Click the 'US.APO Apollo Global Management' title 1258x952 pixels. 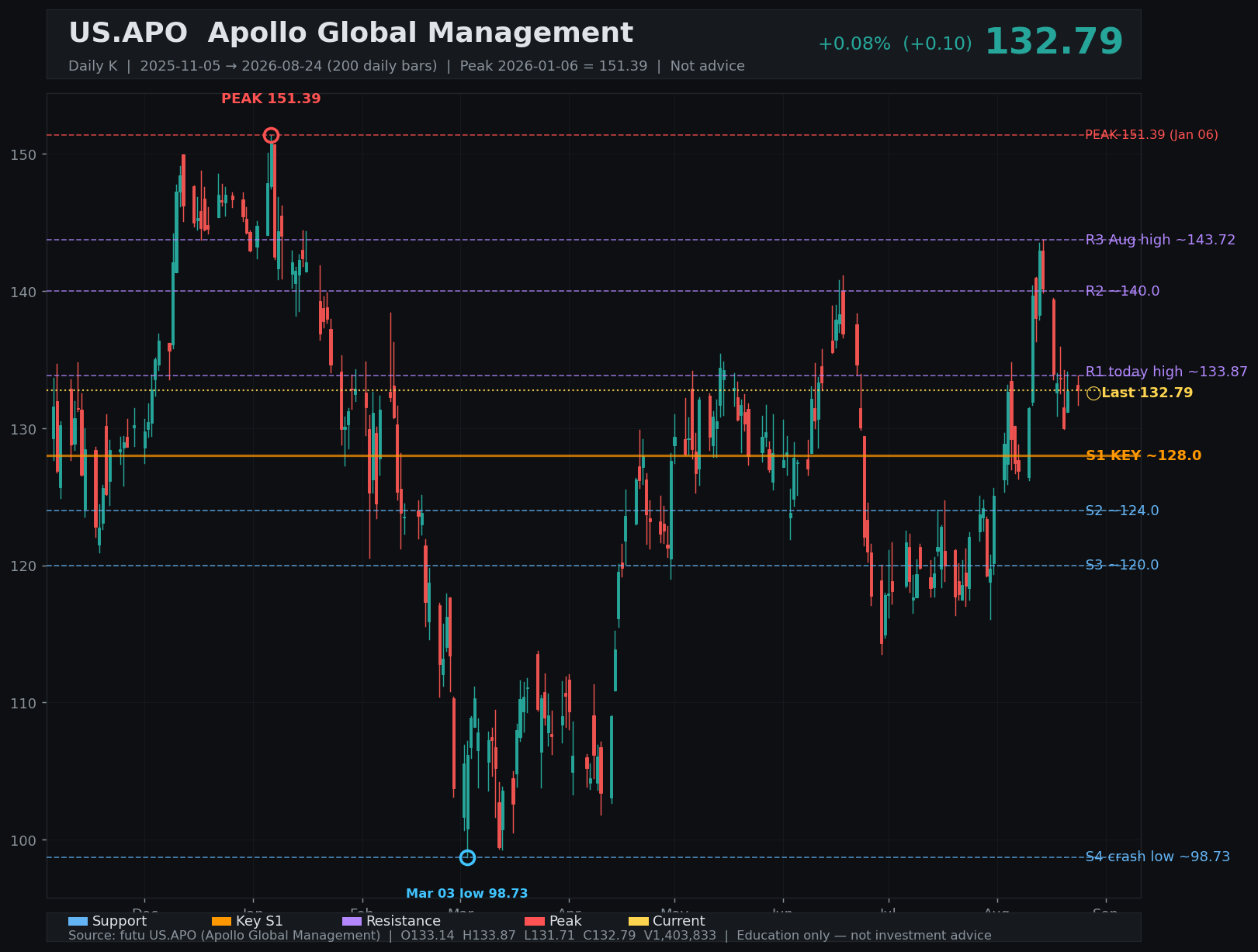(351, 33)
